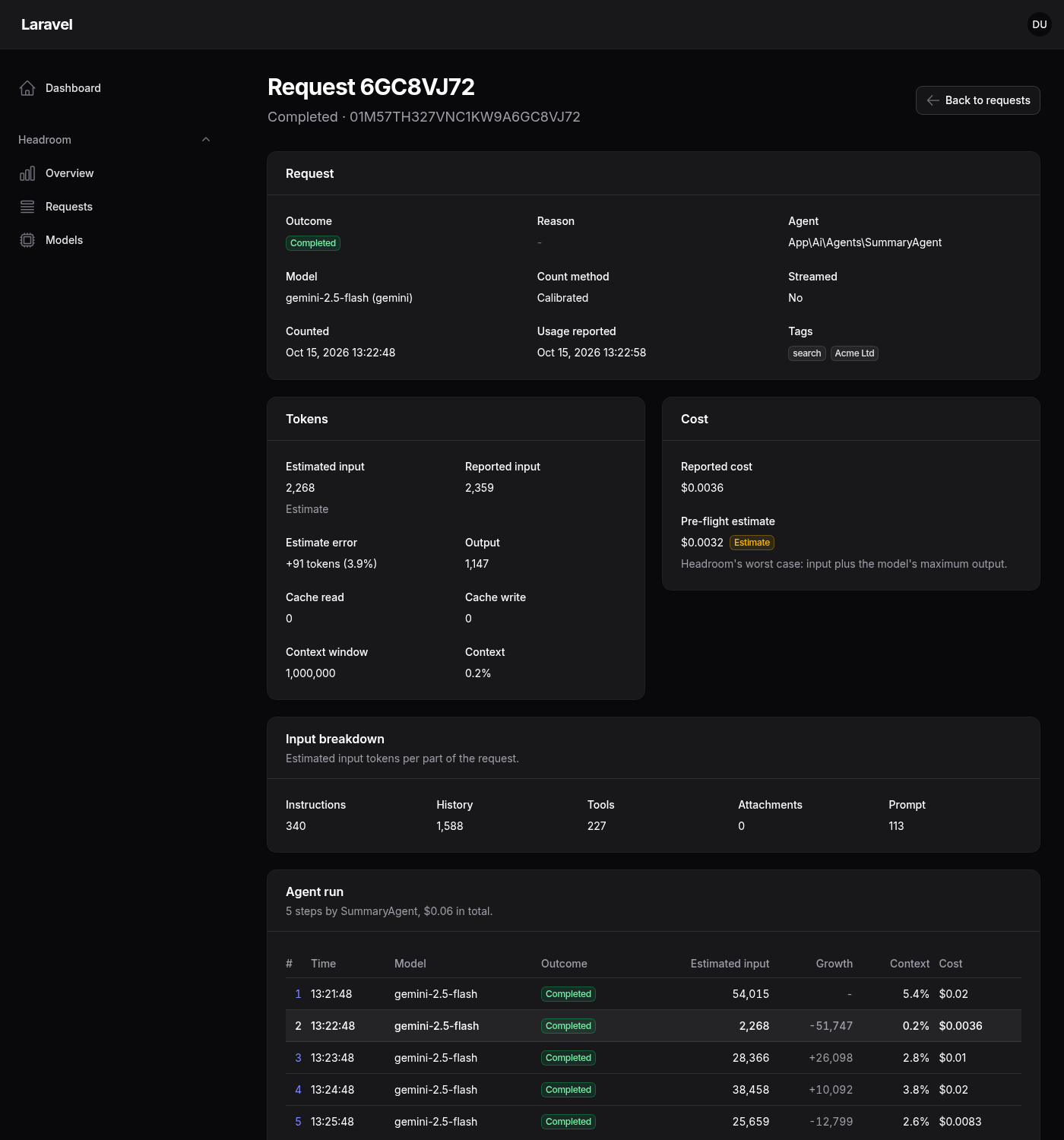
Task: Click the Dashboard home icon
Action: pos(27,88)
